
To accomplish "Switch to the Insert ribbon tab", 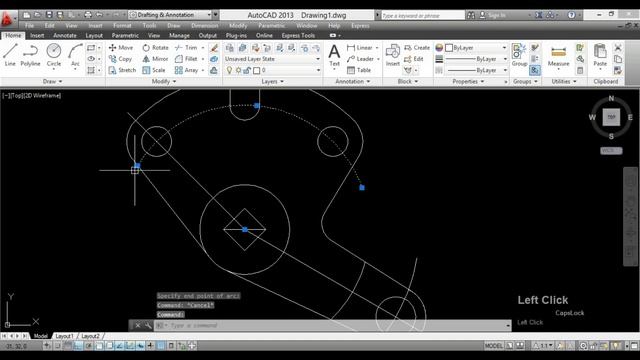I will point(37,36).
